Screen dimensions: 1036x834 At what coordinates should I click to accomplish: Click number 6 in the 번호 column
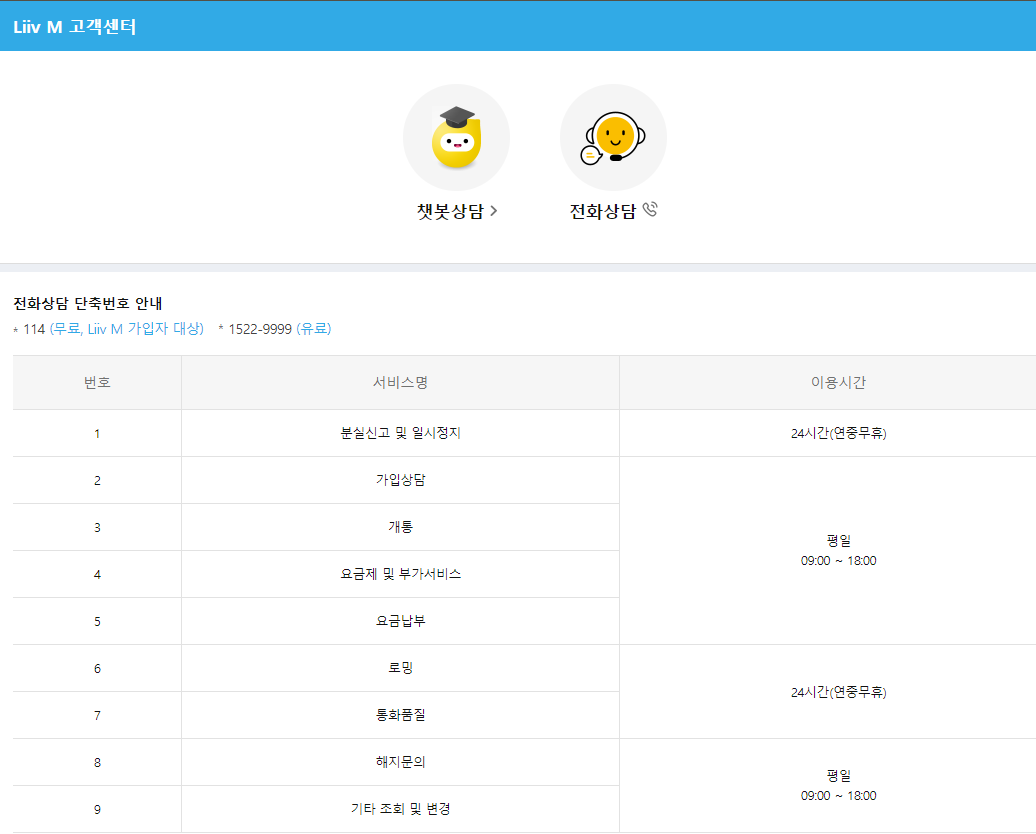point(97,668)
